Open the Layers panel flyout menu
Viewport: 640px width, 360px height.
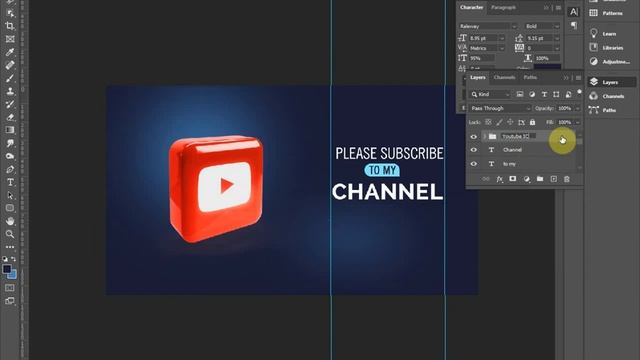578,78
